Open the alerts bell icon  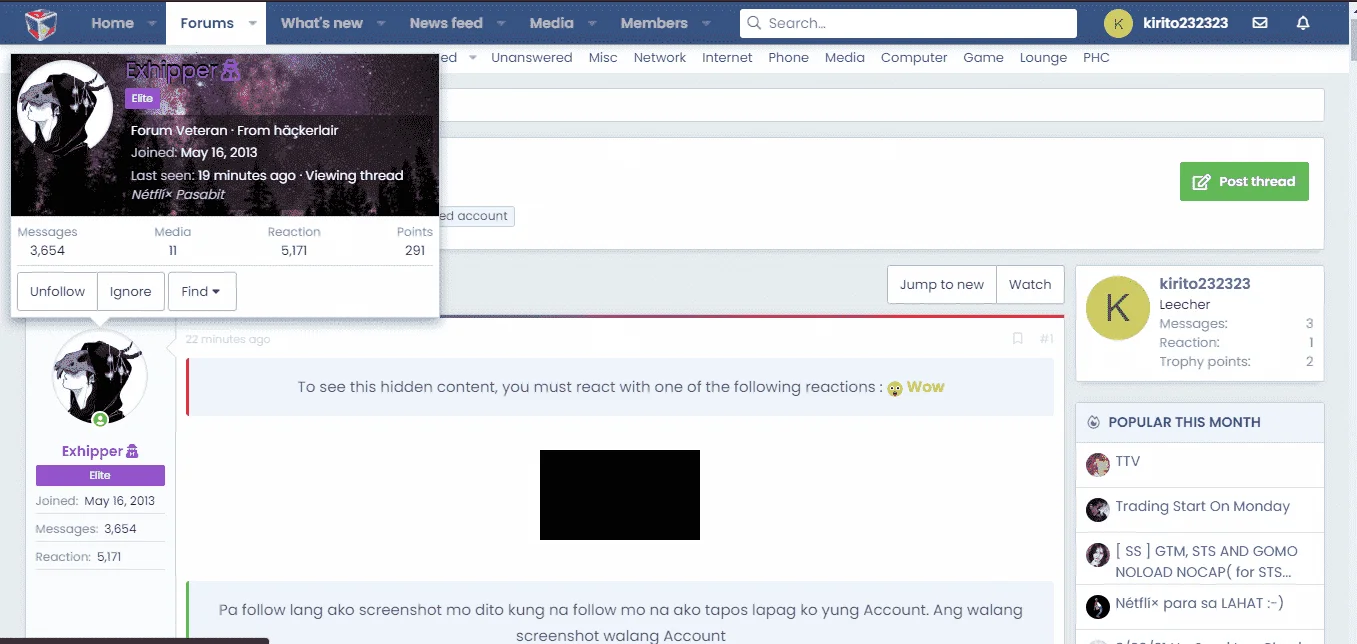coord(1303,23)
